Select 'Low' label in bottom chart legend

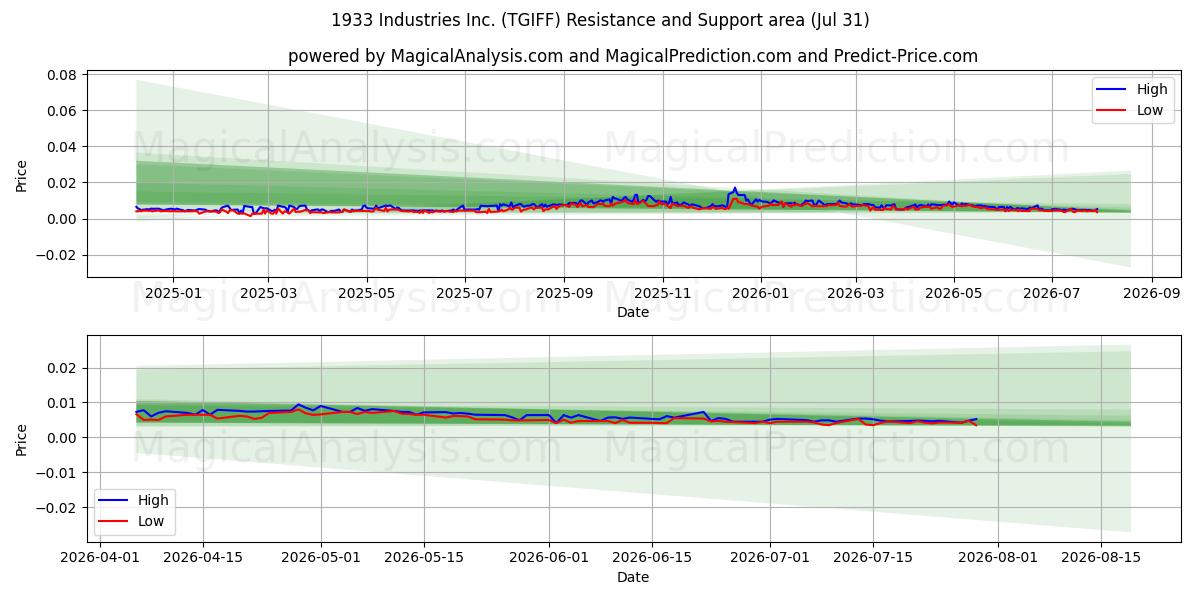click(x=152, y=521)
